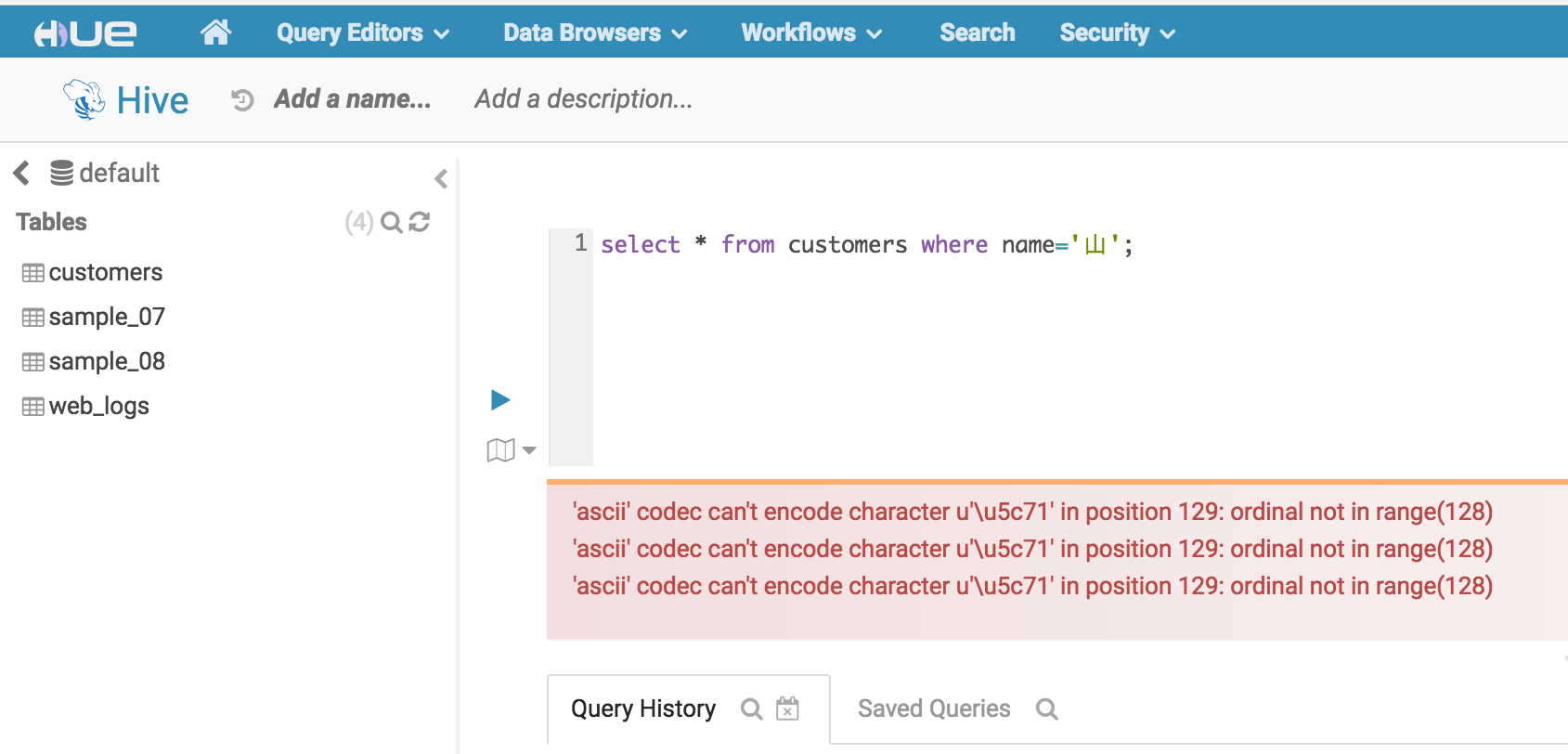Open the Query Editors menu
The image size is (1568, 754).
(x=362, y=32)
